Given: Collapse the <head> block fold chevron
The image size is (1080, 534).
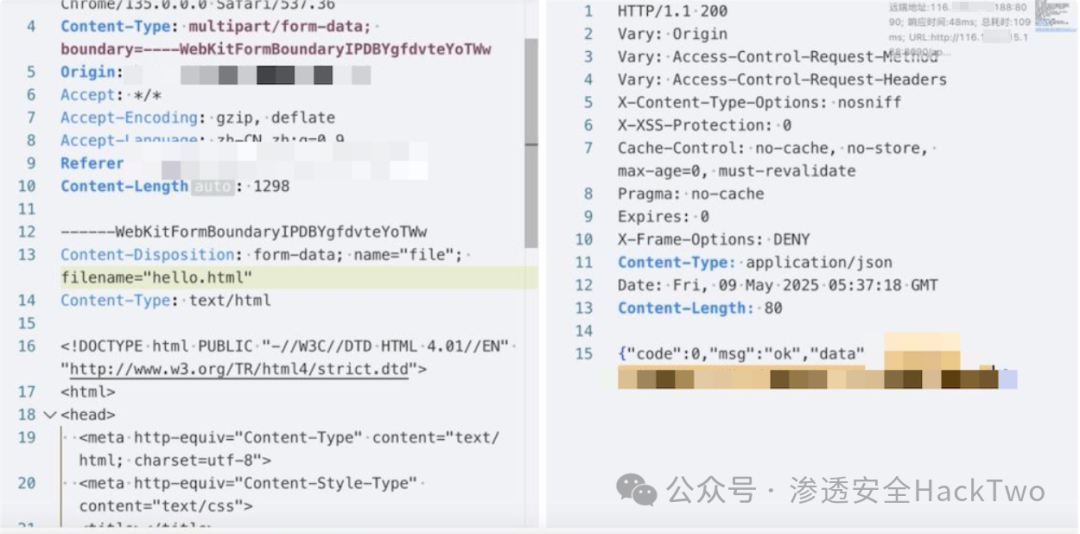Looking at the screenshot, I should tap(50, 415).
